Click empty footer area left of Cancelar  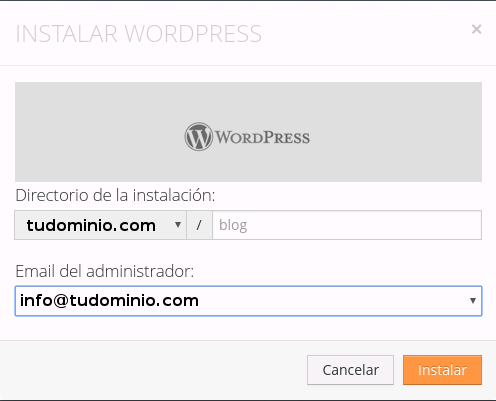click(x=153, y=370)
